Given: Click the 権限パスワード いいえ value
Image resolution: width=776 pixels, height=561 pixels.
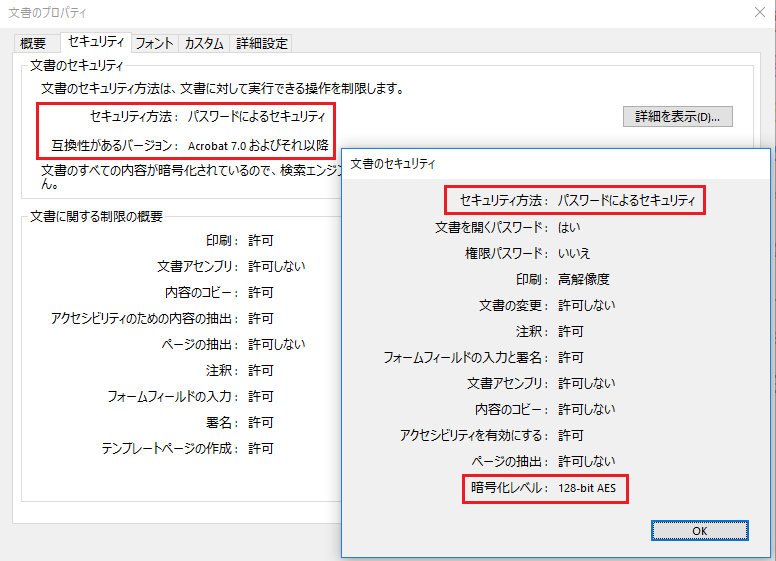Looking at the screenshot, I should click(574, 254).
